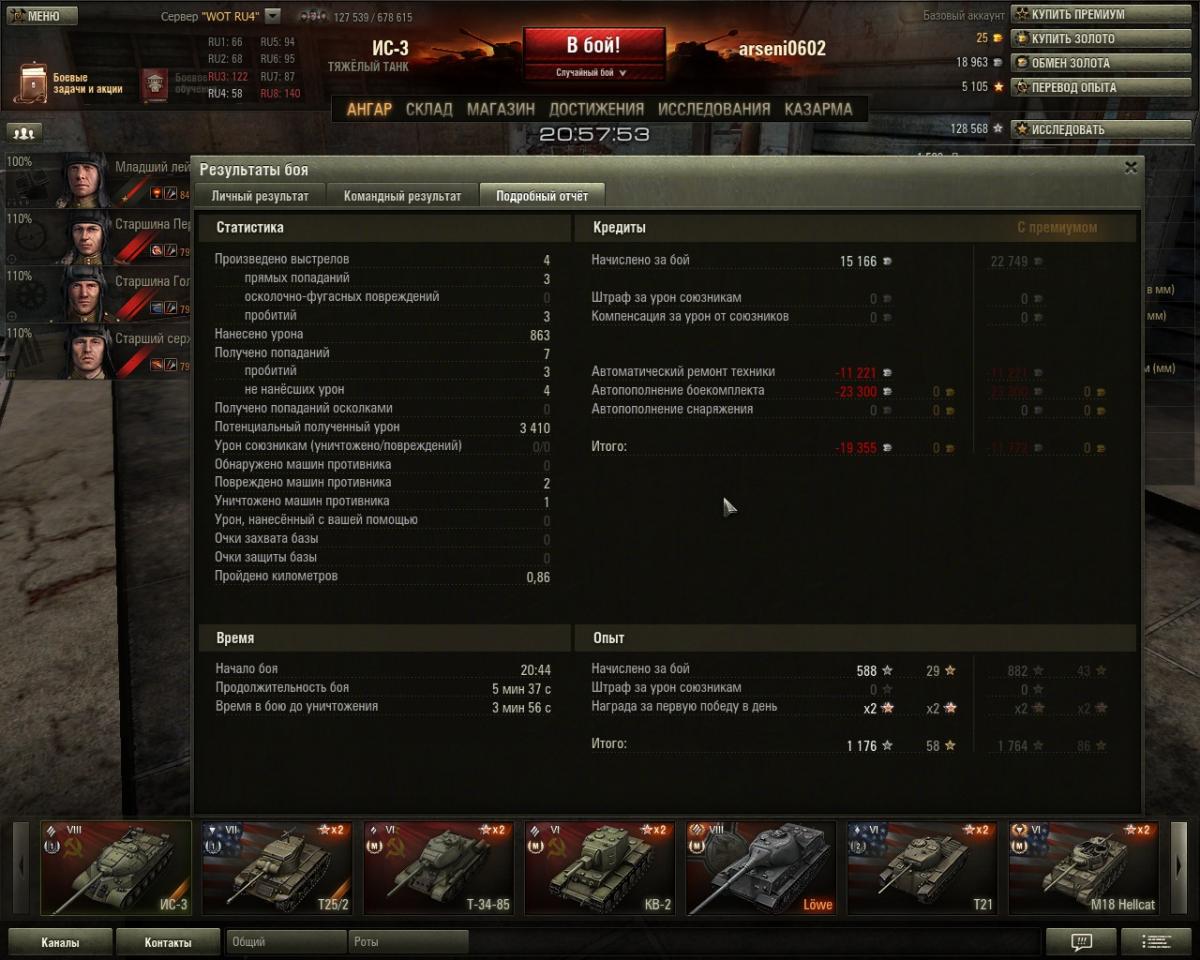The height and width of the screenshot is (960, 1200).
Task: Click the star icon next to 1 176 total
Action: coord(887,746)
